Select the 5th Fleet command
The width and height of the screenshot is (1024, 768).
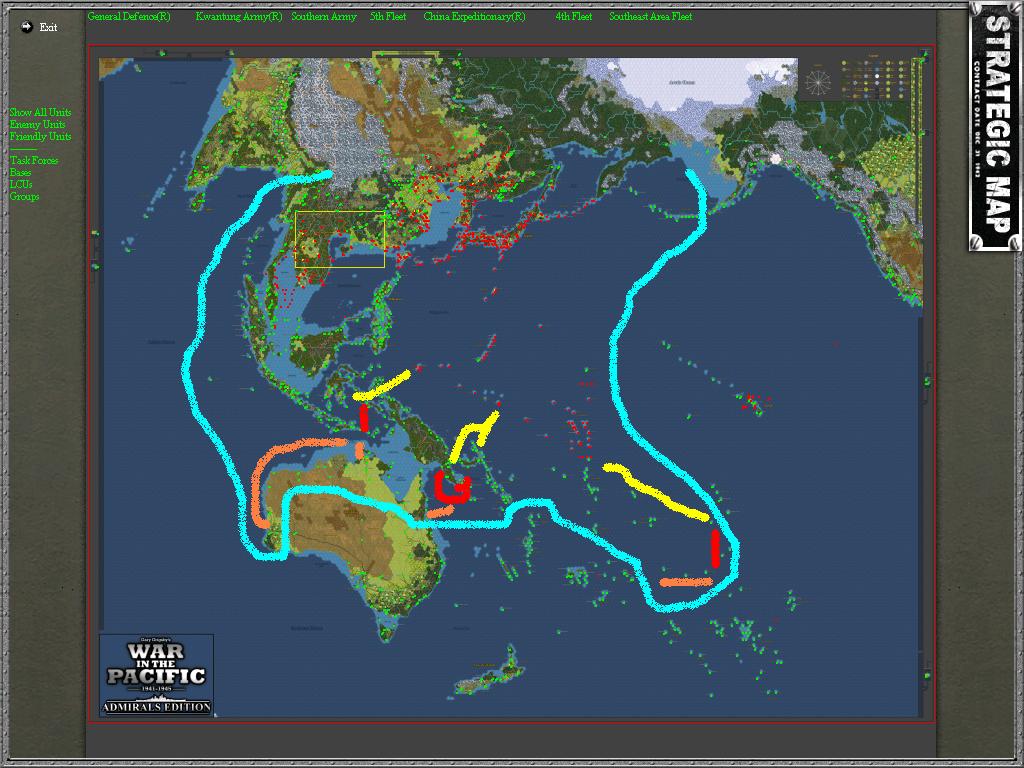coord(388,16)
